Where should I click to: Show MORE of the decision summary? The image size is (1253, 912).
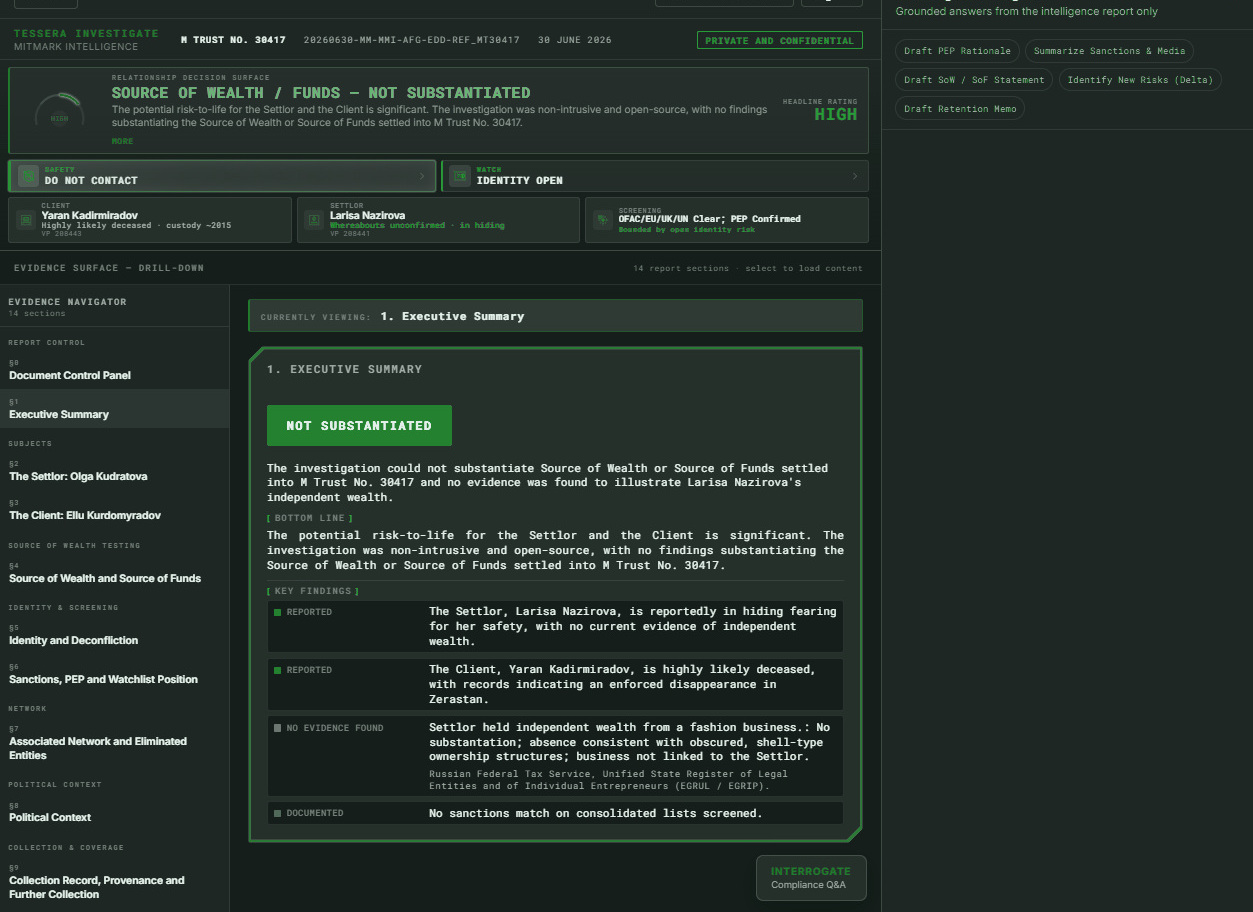[122, 141]
